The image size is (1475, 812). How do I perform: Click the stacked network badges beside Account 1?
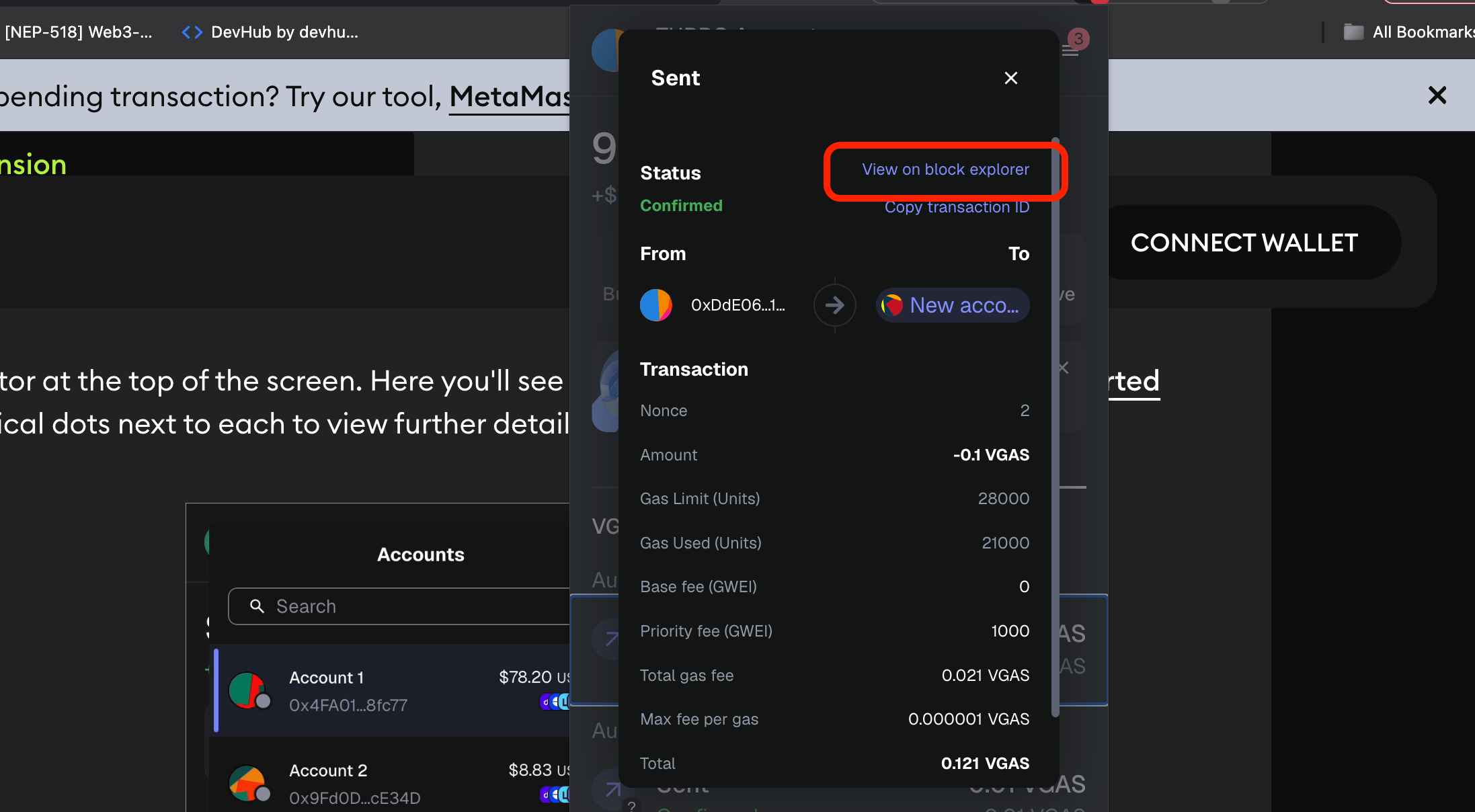coord(554,702)
